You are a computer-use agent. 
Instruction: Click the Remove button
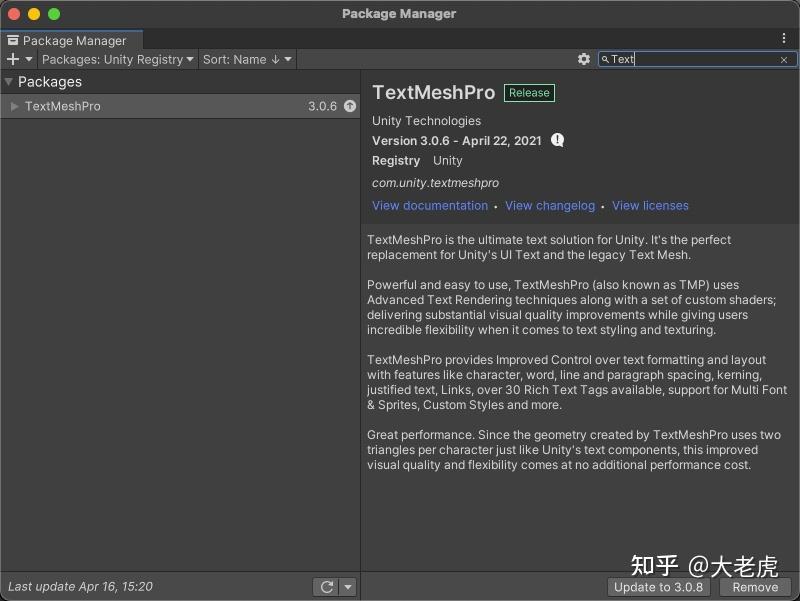[755, 587]
